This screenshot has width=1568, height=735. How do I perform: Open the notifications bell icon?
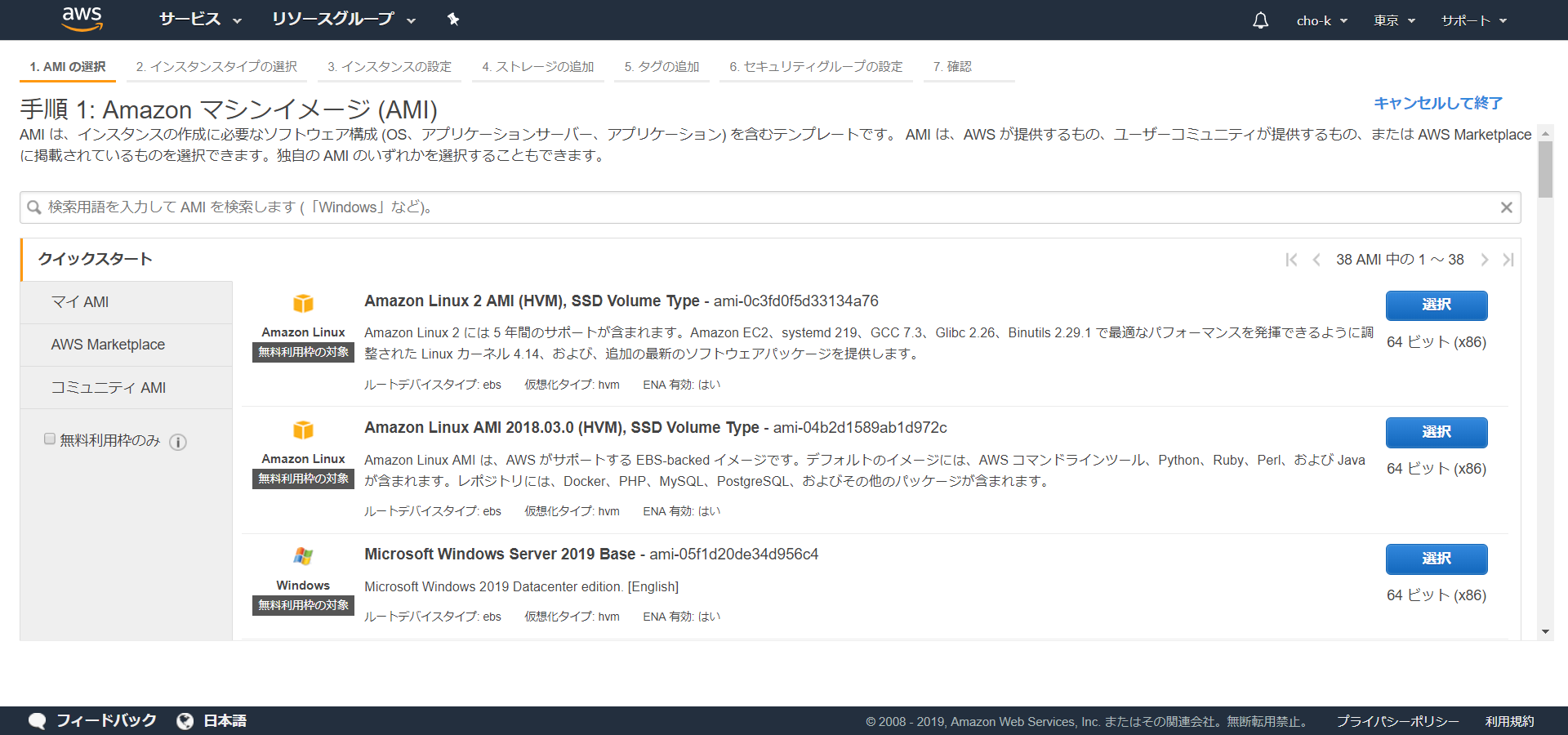(x=1260, y=20)
